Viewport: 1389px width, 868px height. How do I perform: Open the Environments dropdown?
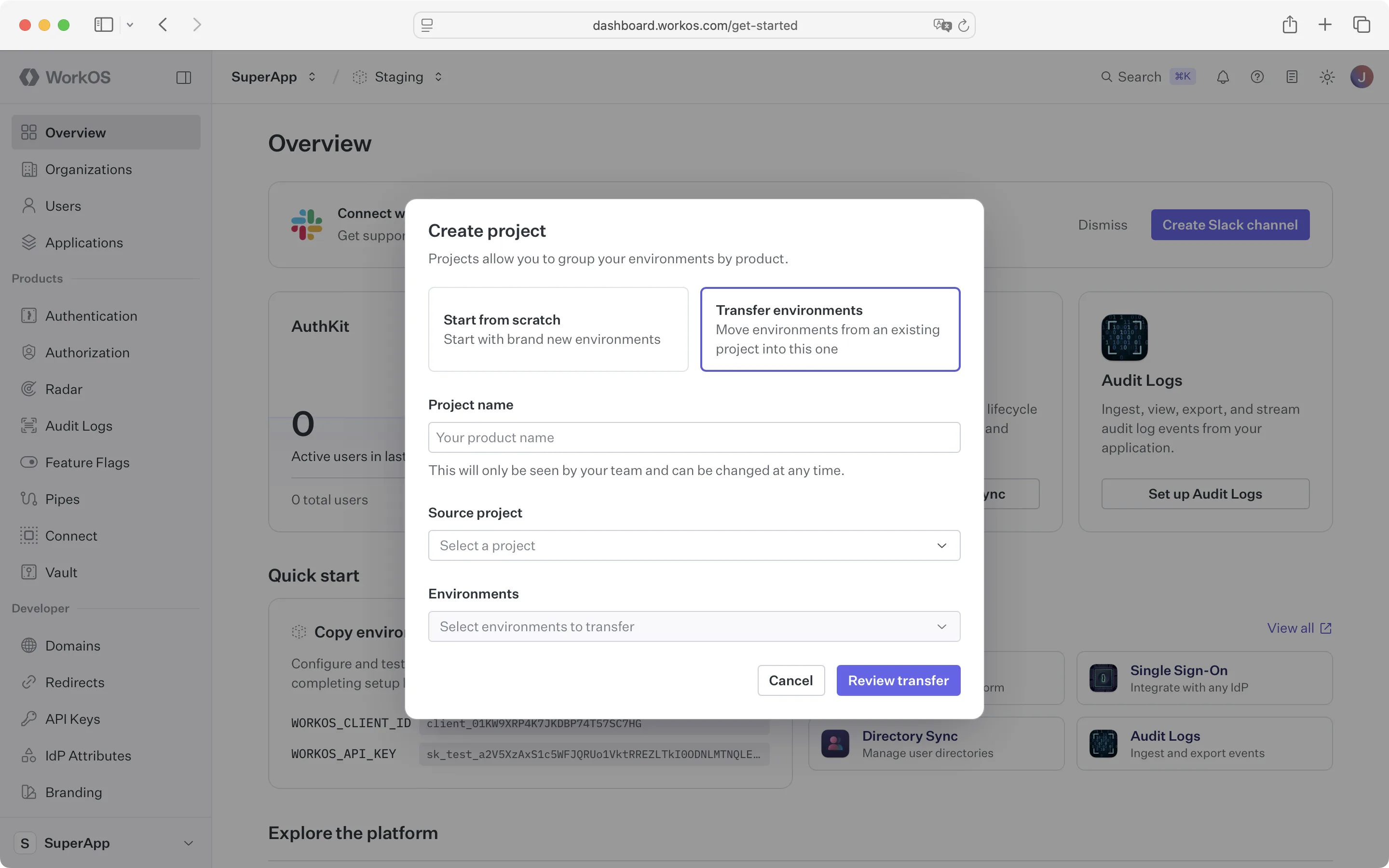694,626
